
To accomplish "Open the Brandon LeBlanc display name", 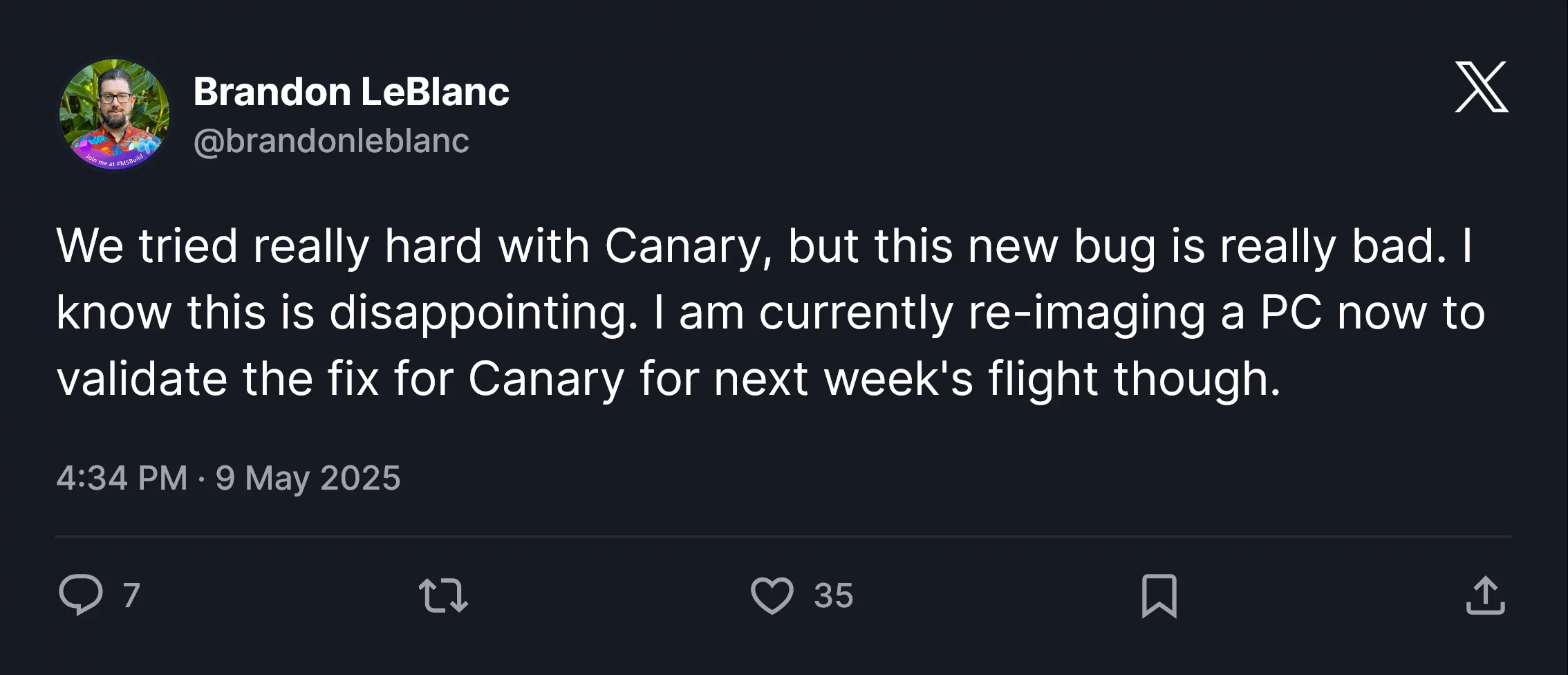I will [x=351, y=91].
